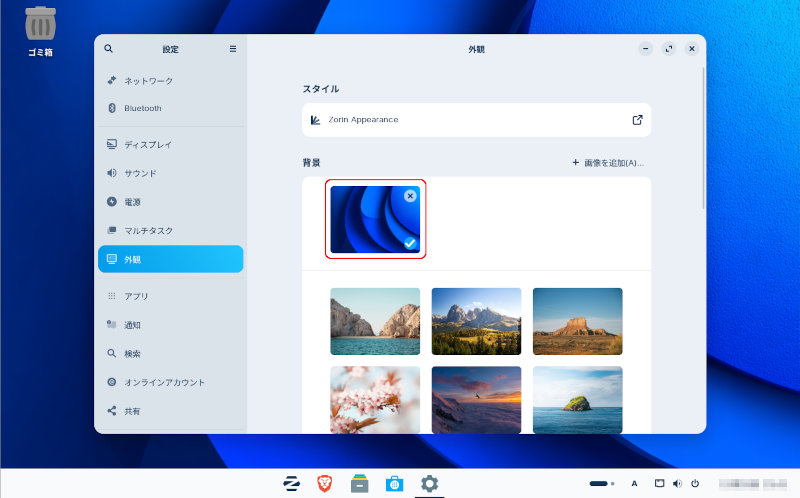
Task: Open the Files app in taskbar
Action: pyautogui.click(x=360, y=484)
